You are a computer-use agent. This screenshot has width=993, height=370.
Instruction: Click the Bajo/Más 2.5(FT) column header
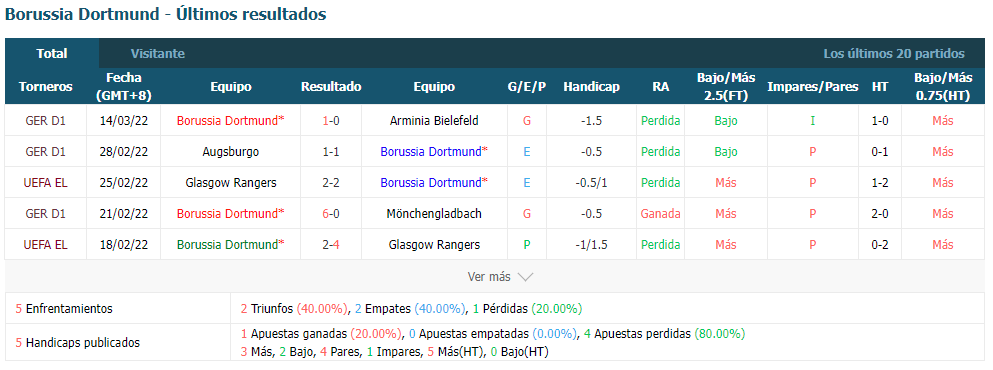(726, 87)
